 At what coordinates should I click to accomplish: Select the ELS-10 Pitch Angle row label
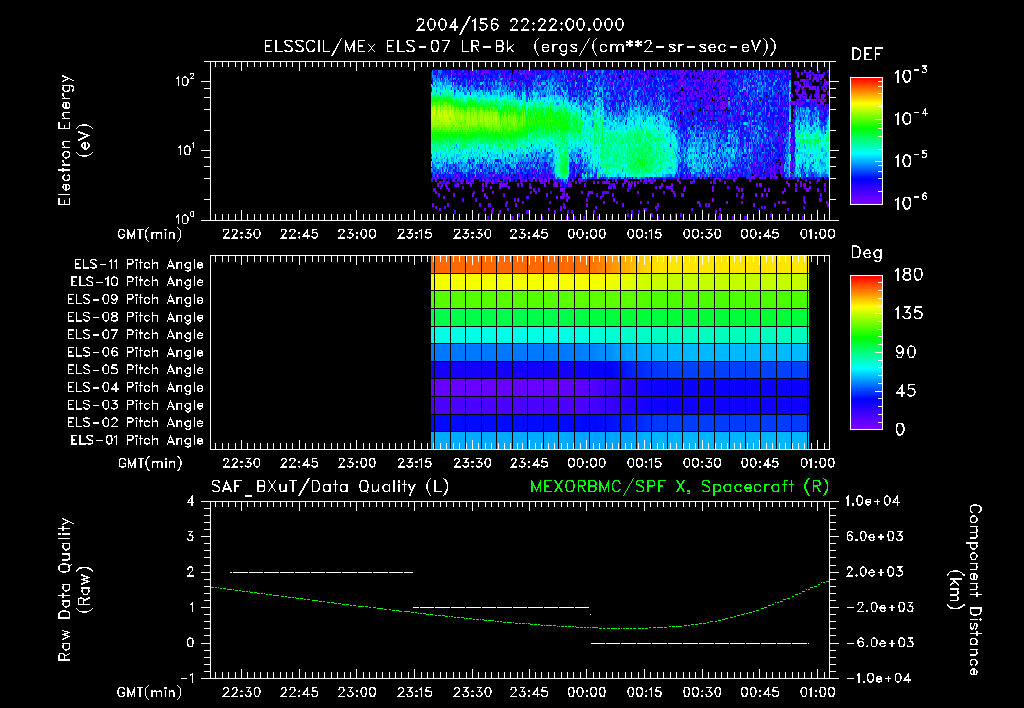tap(136, 282)
